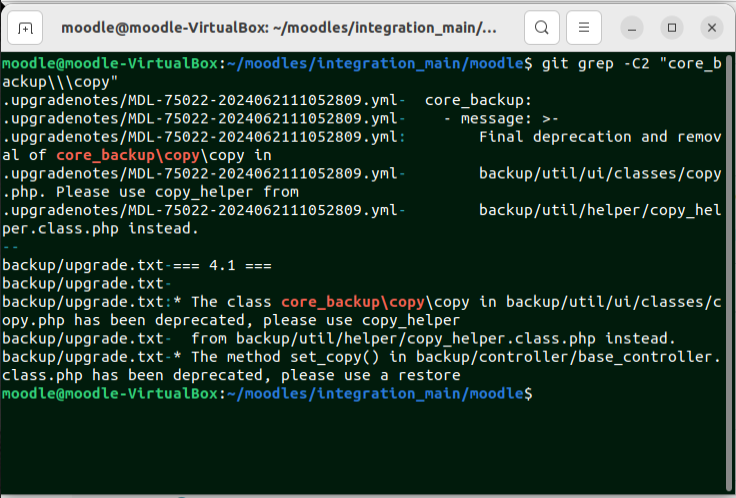The width and height of the screenshot is (736, 498).
Task: Click the 'git grep -C2' command text
Action: [x=596, y=63]
